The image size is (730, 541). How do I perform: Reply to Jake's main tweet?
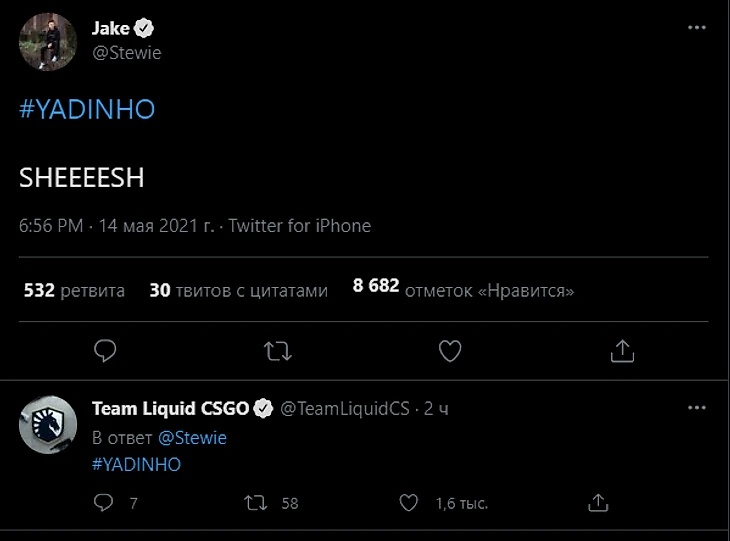105,350
